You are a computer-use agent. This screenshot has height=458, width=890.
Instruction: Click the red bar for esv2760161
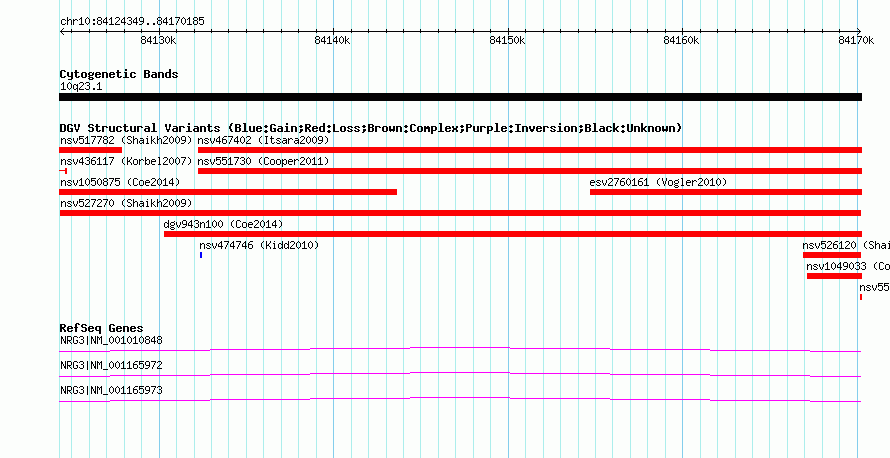point(726,192)
